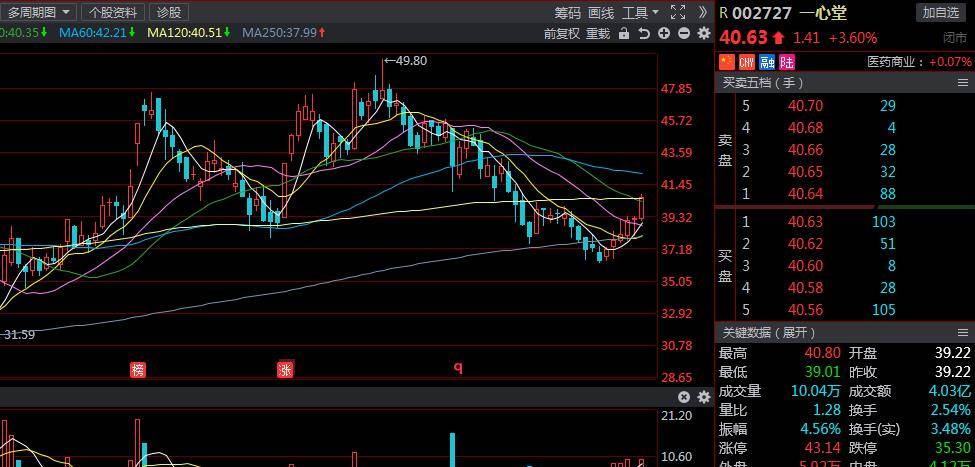The width and height of the screenshot is (975, 467).
Task: Open the 买卖五档 panel menu icon
Action: pyautogui.click(x=824, y=83)
